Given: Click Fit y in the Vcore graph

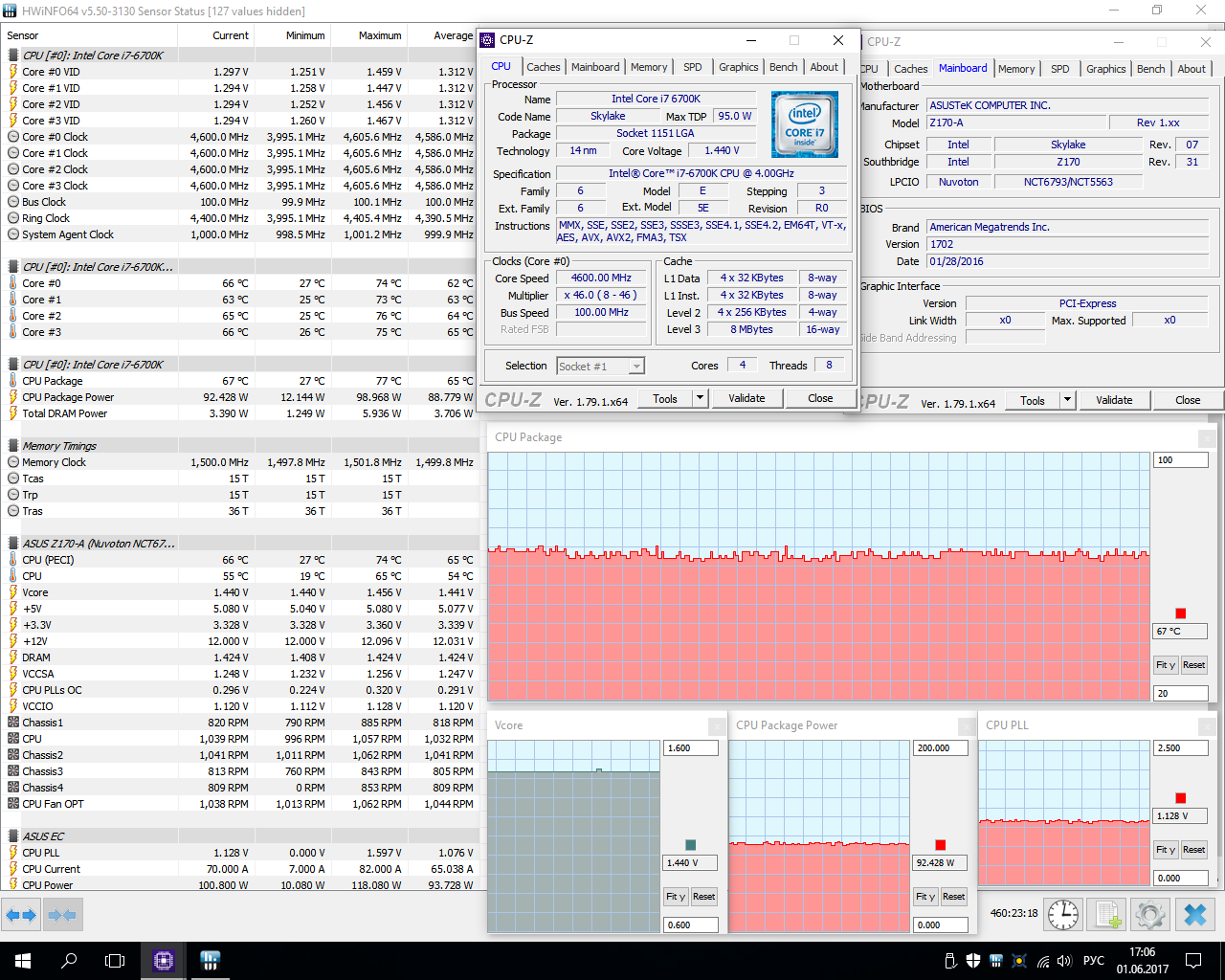Looking at the screenshot, I should pyautogui.click(x=676, y=897).
